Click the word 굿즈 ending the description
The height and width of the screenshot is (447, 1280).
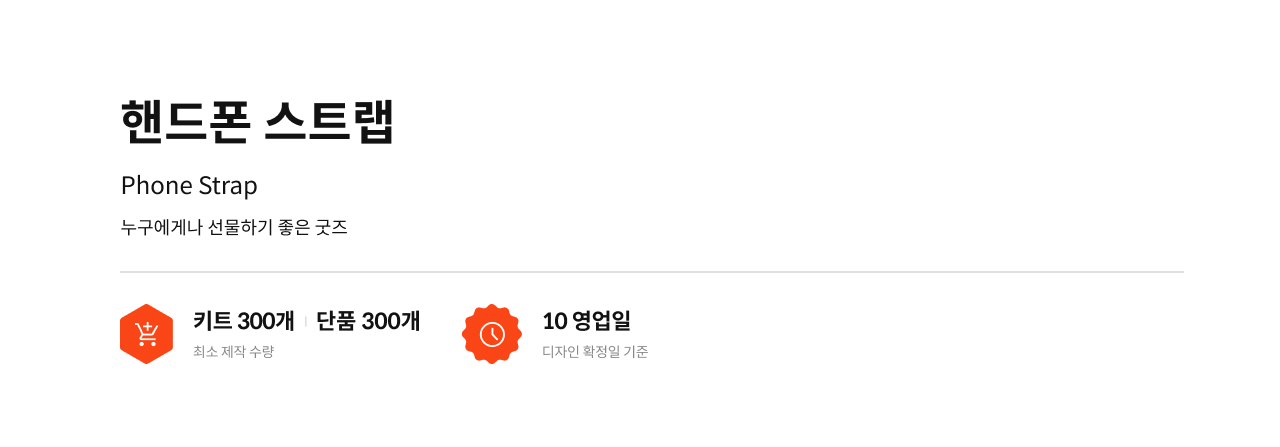tap(331, 227)
